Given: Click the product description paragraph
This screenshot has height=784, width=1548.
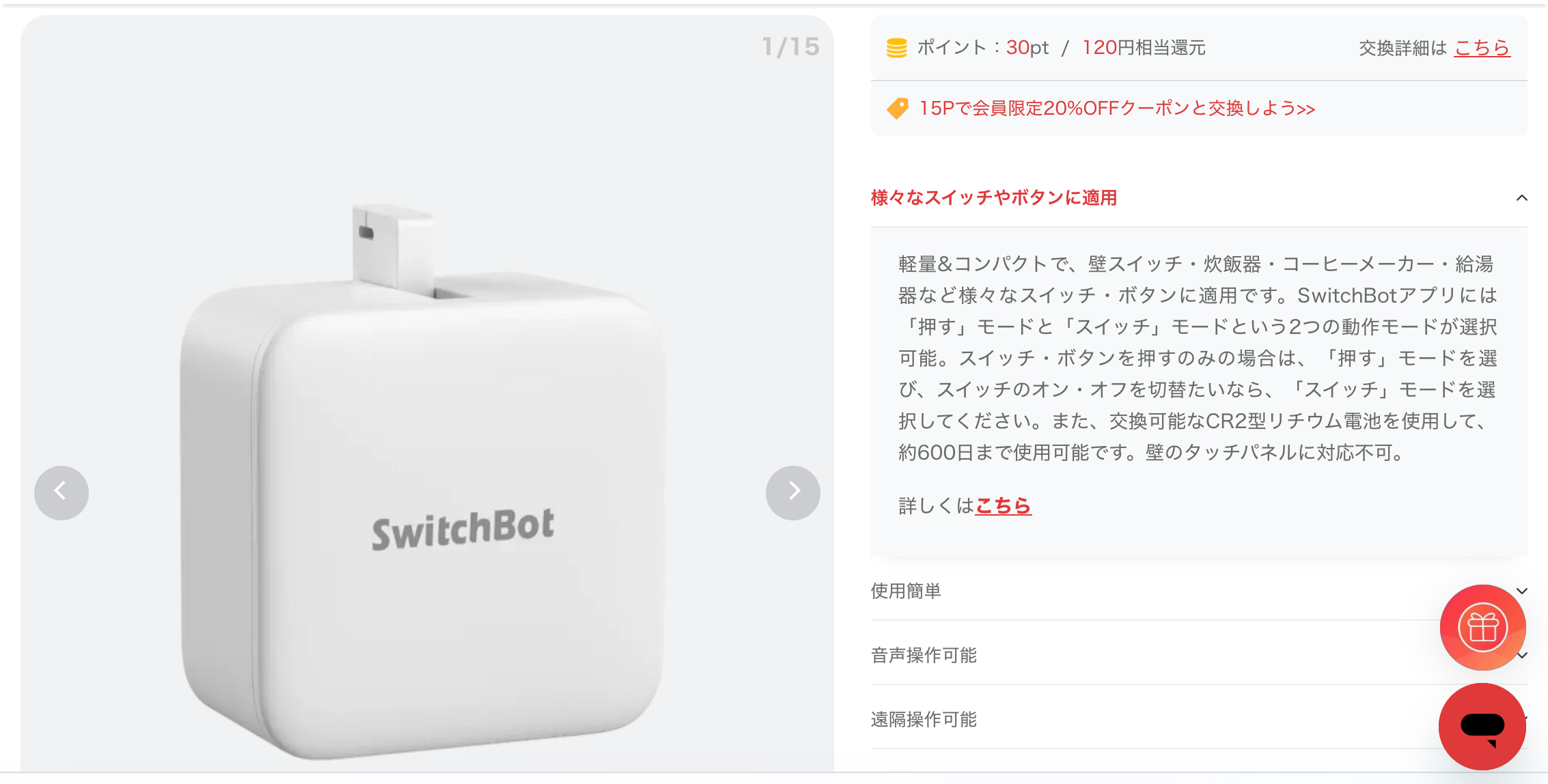Looking at the screenshot, I should 1198,358.
